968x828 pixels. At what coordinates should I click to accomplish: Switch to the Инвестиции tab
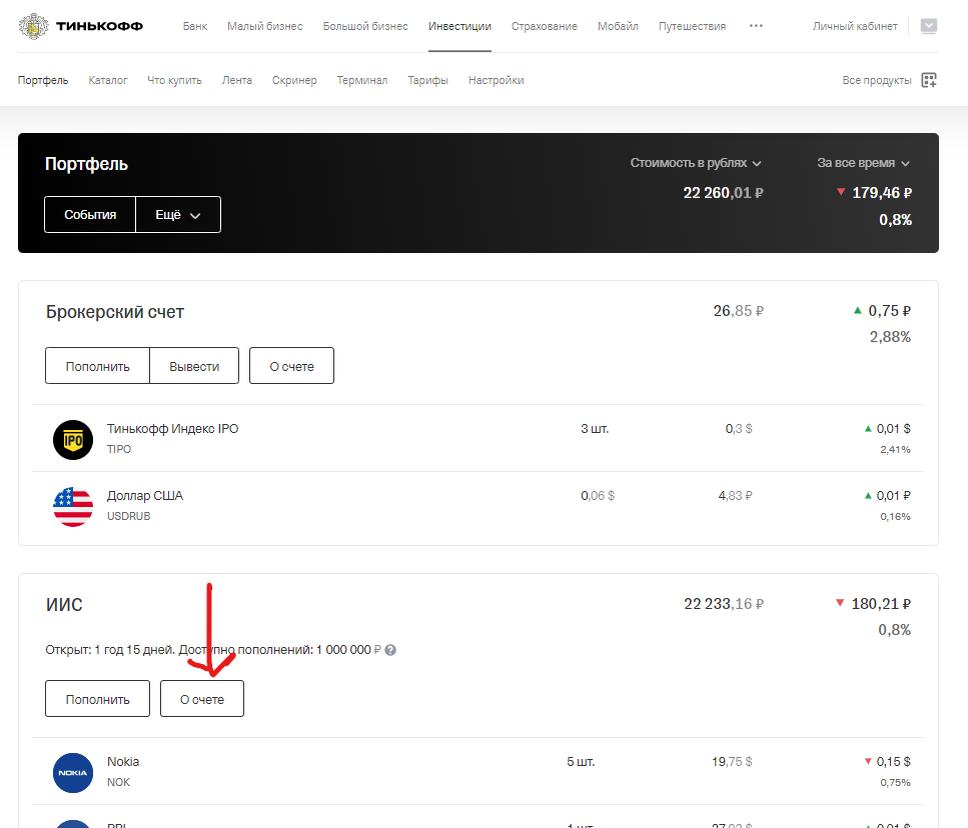[459, 26]
